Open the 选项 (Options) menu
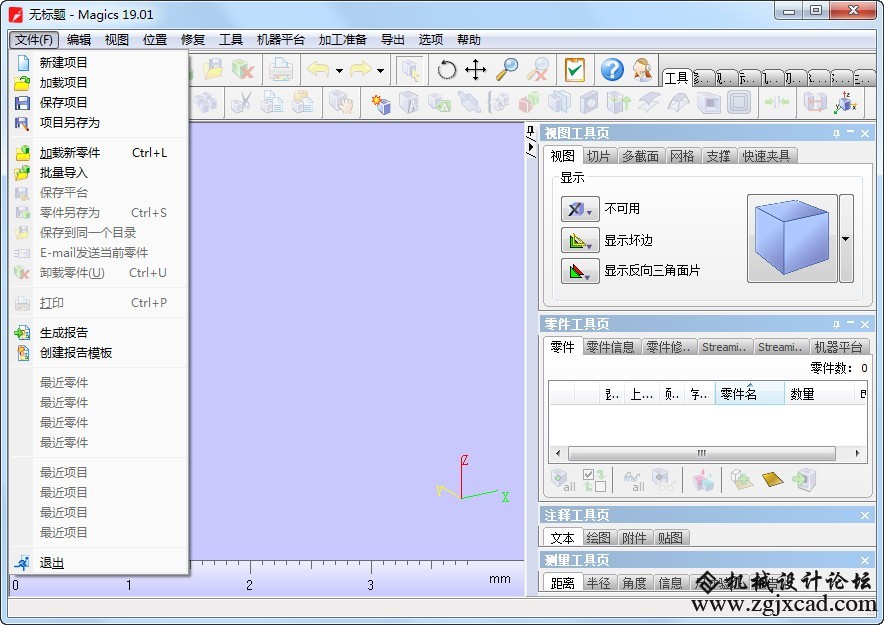 coord(431,39)
